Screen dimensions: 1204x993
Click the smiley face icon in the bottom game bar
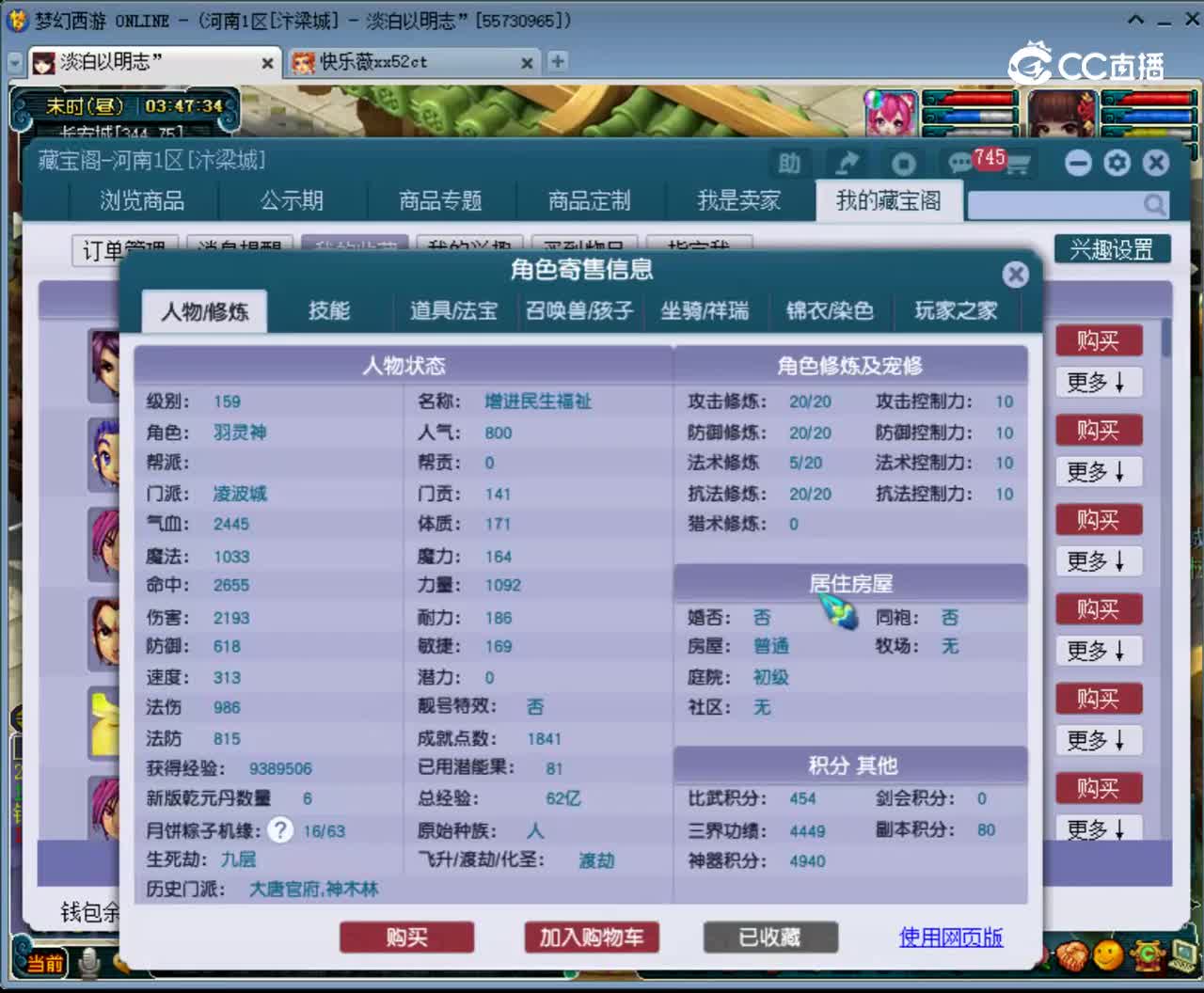(x=1108, y=956)
